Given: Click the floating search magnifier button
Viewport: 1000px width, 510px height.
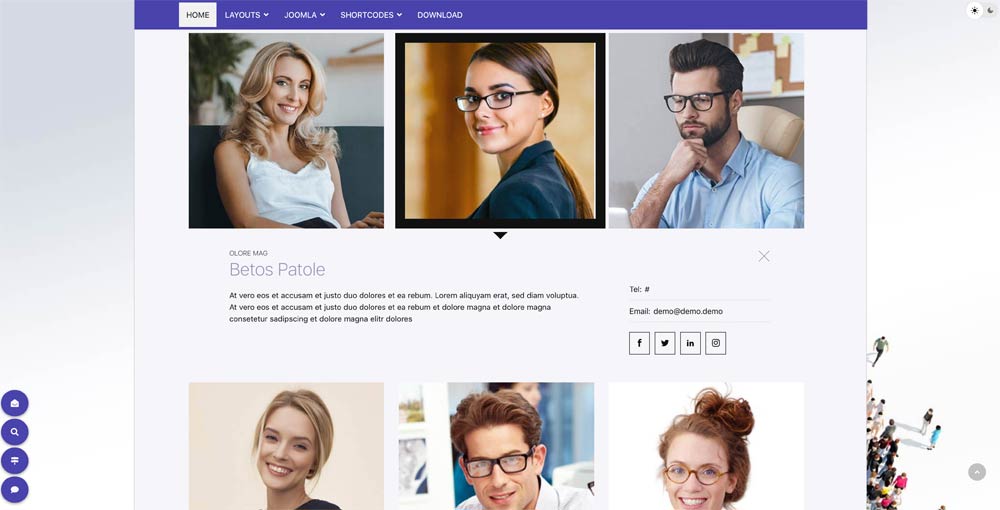Looking at the screenshot, I should click(x=15, y=432).
